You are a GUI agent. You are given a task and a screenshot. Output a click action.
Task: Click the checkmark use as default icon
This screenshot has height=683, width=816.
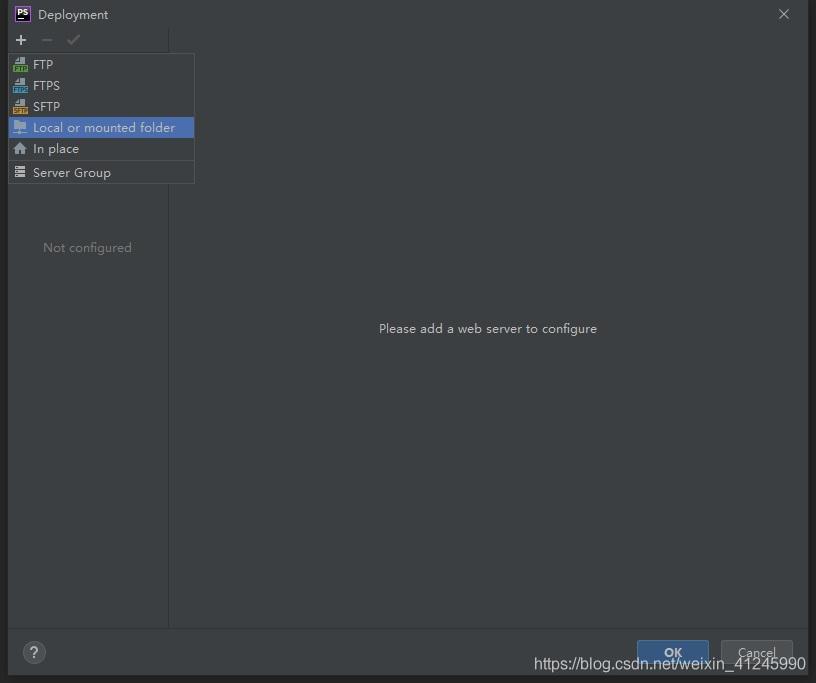coord(73,40)
